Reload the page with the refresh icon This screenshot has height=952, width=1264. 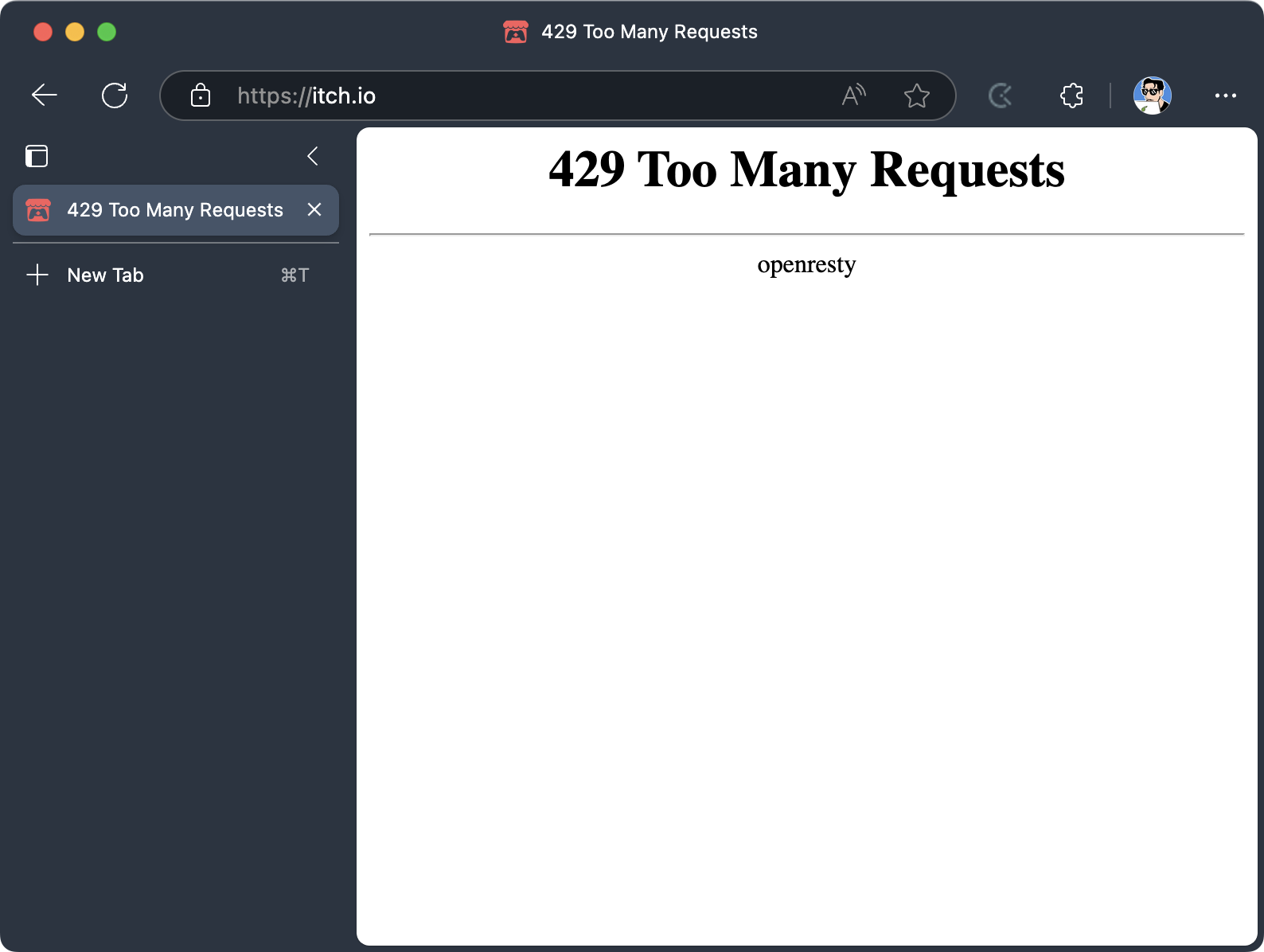coord(115,96)
